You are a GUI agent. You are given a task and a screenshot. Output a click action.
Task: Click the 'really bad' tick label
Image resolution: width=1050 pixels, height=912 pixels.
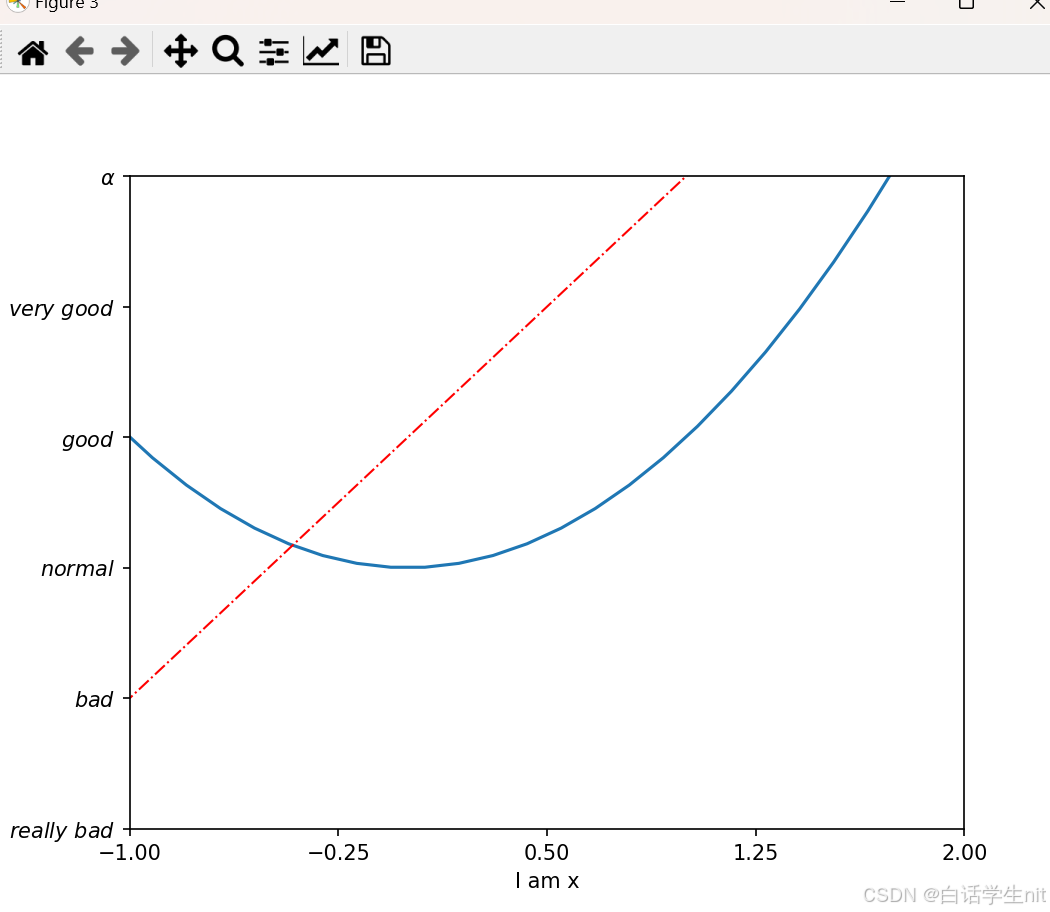62,830
